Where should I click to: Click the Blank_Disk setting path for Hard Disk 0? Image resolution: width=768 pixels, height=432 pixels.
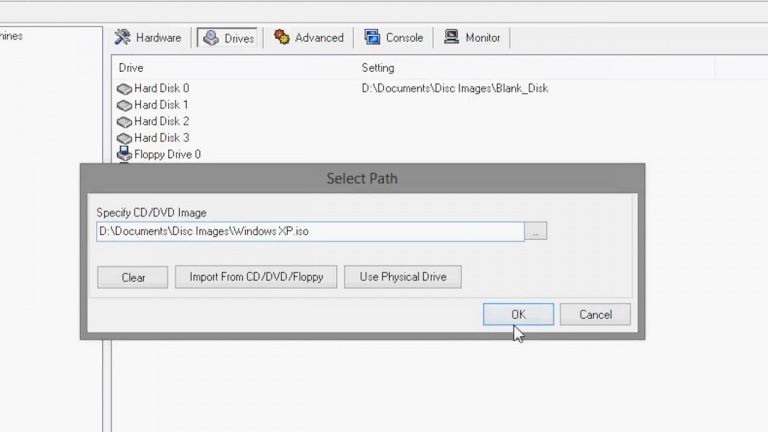click(x=455, y=88)
